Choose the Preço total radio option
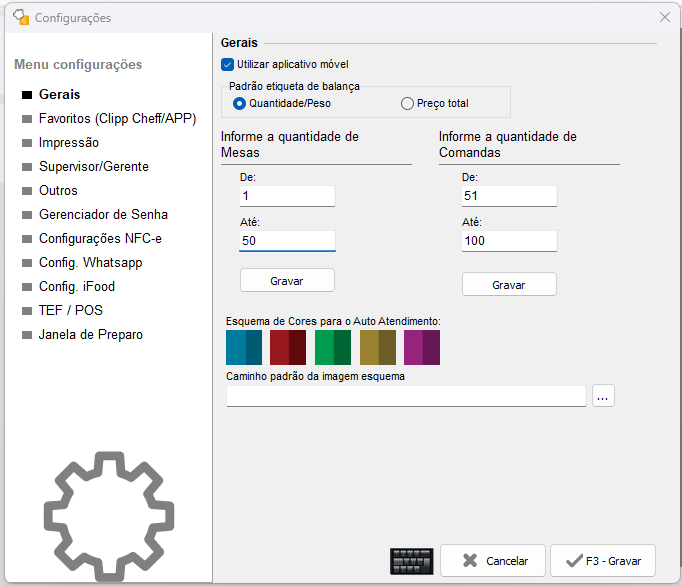This screenshot has width=682, height=586. point(407,103)
